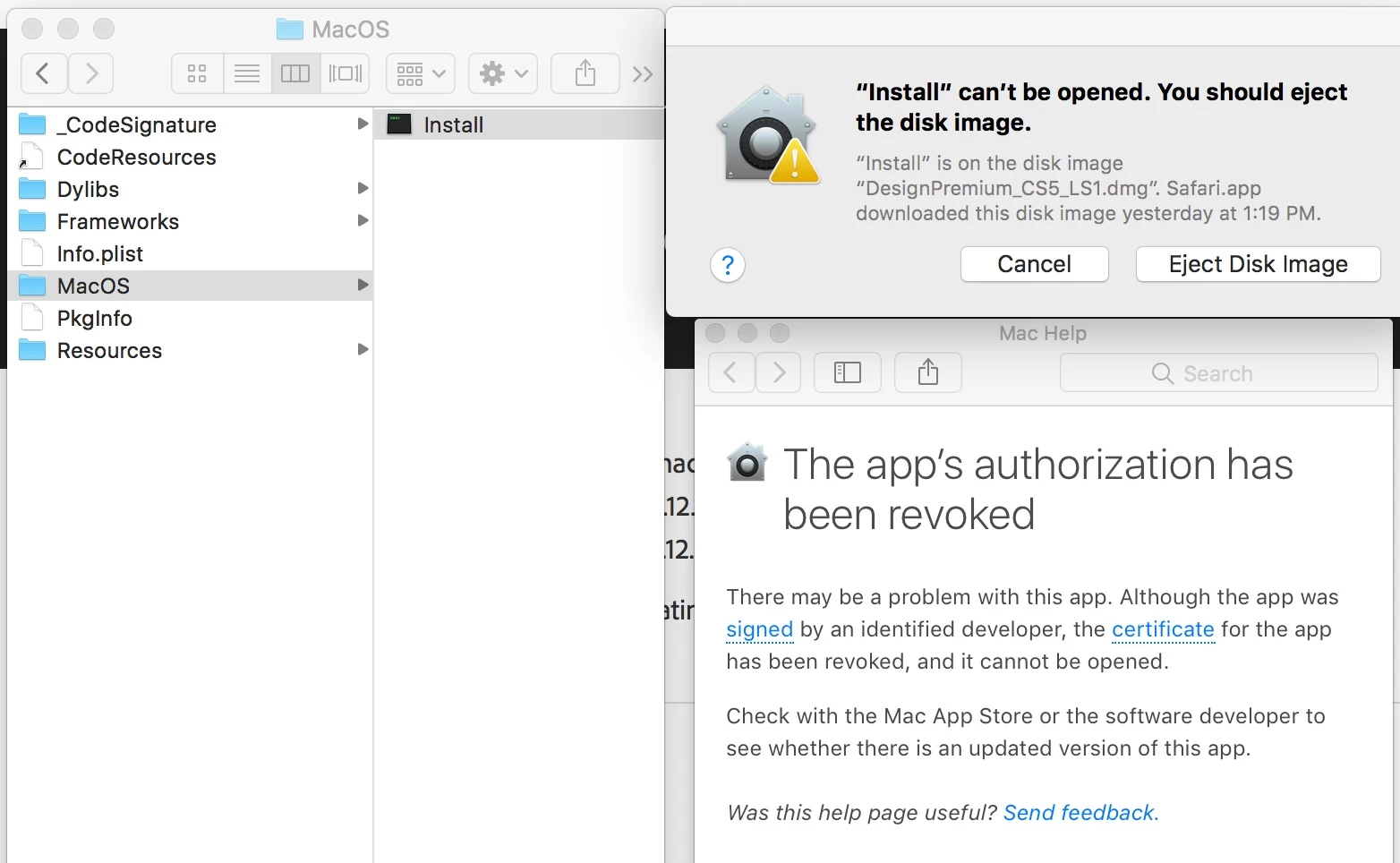
Task: Expand Resources folder arrow
Action: coord(363,349)
